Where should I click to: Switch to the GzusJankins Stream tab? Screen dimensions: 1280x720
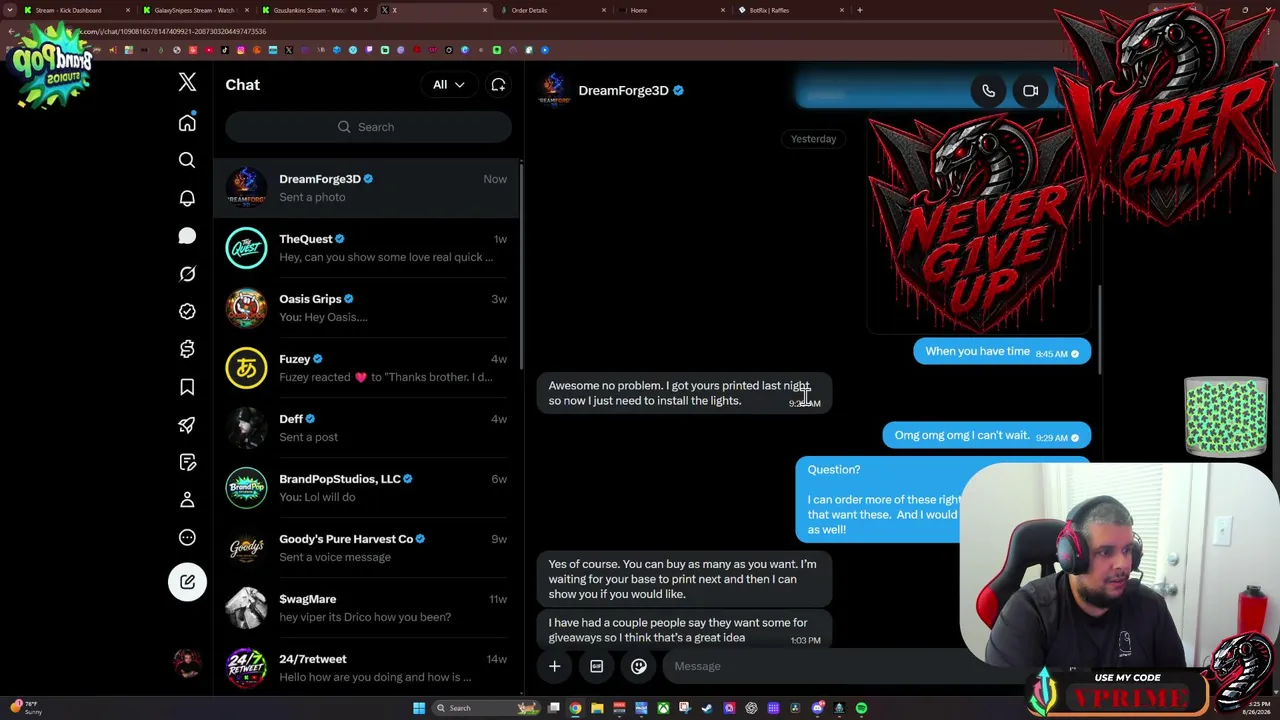[315, 10]
